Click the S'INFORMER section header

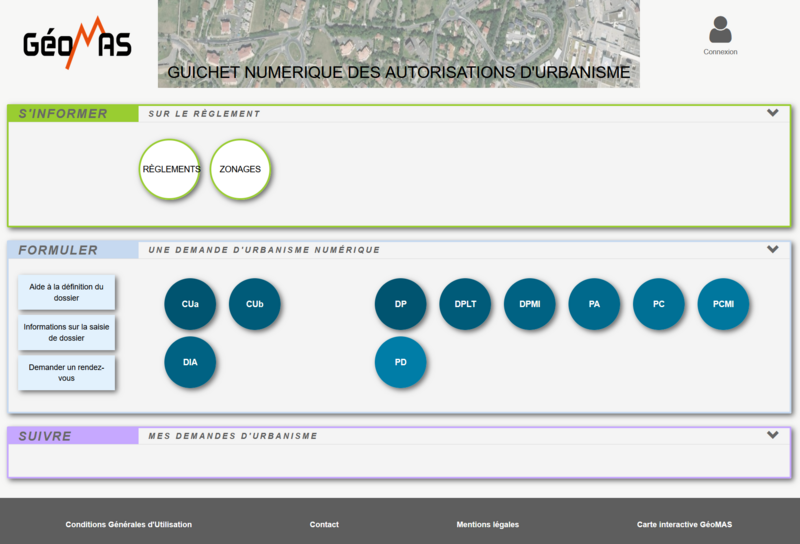tap(73, 113)
